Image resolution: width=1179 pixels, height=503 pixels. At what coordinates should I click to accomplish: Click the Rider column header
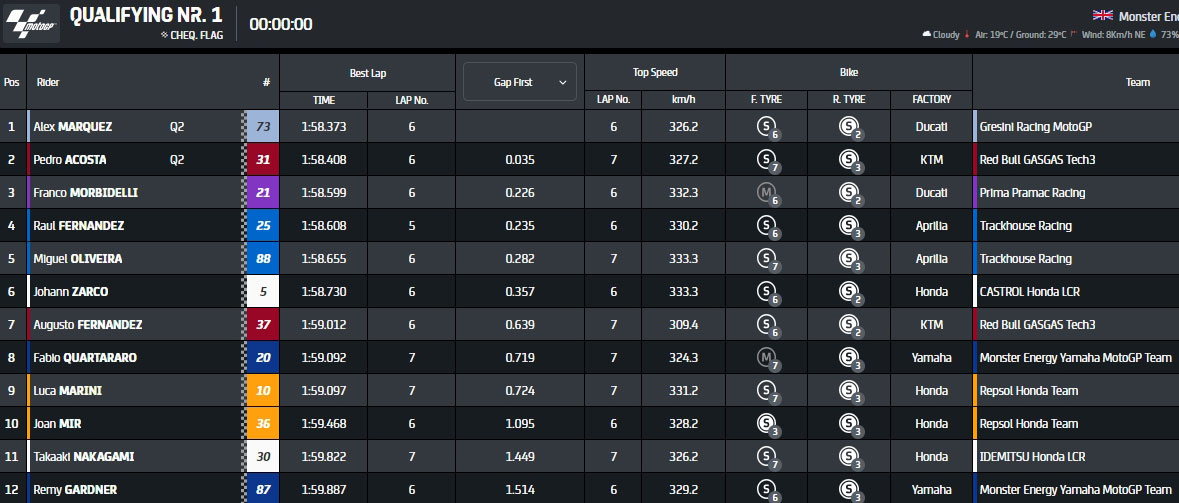point(48,83)
